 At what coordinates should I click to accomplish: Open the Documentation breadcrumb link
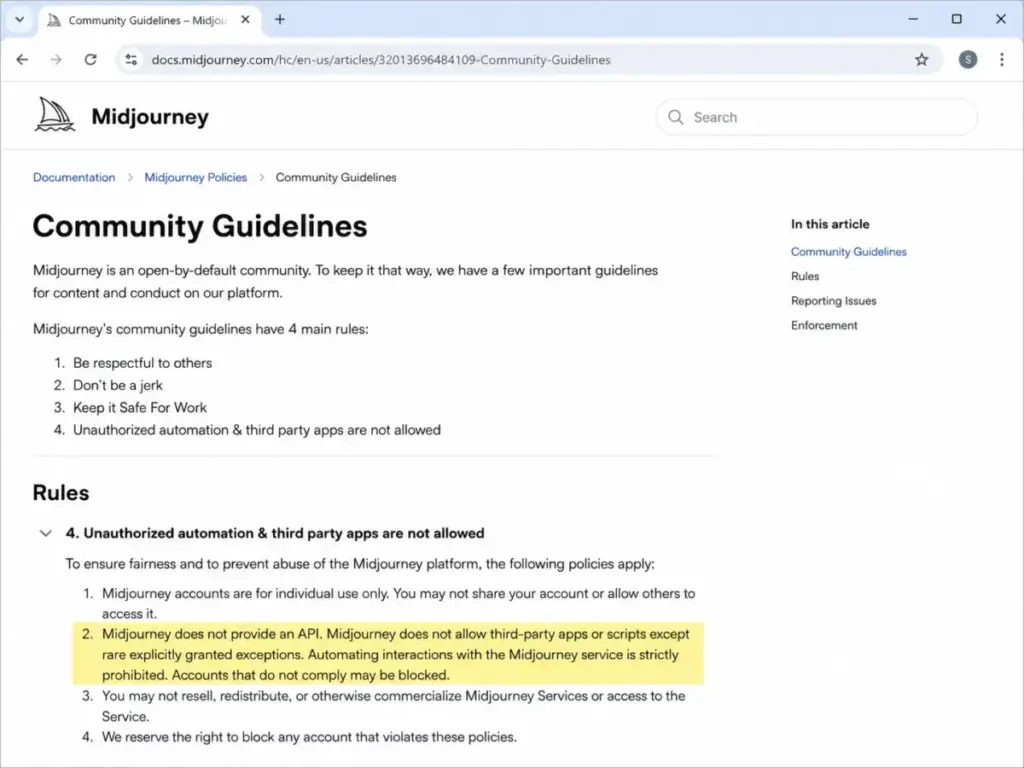(74, 177)
